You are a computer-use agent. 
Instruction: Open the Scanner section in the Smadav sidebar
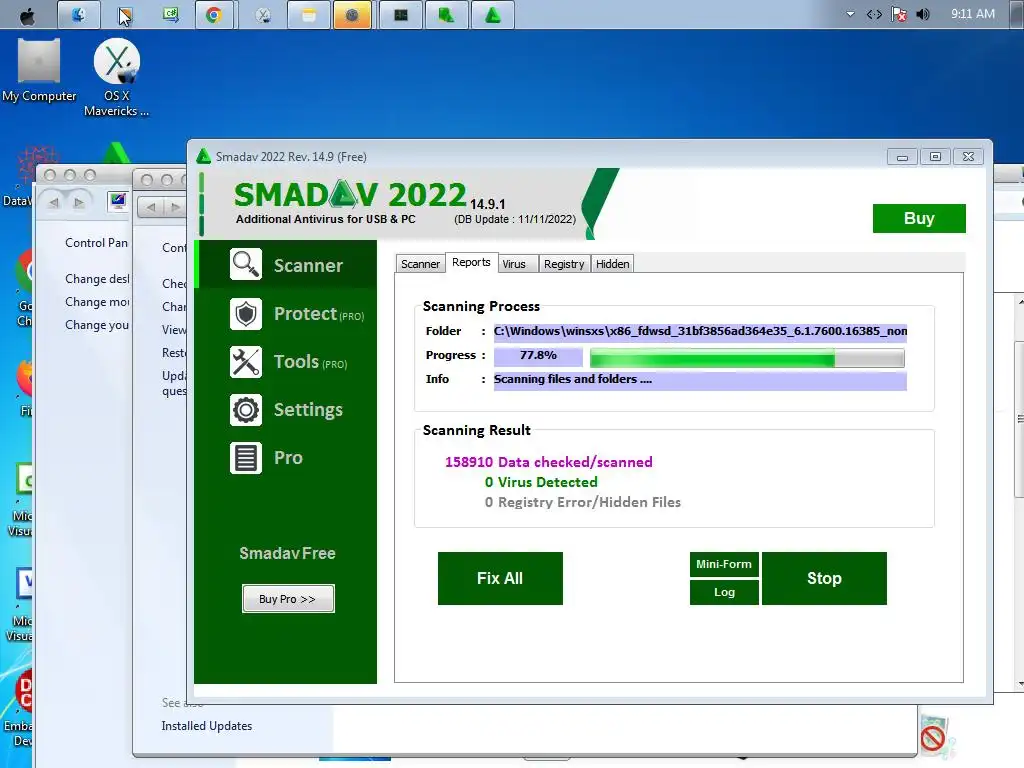click(x=287, y=264)
